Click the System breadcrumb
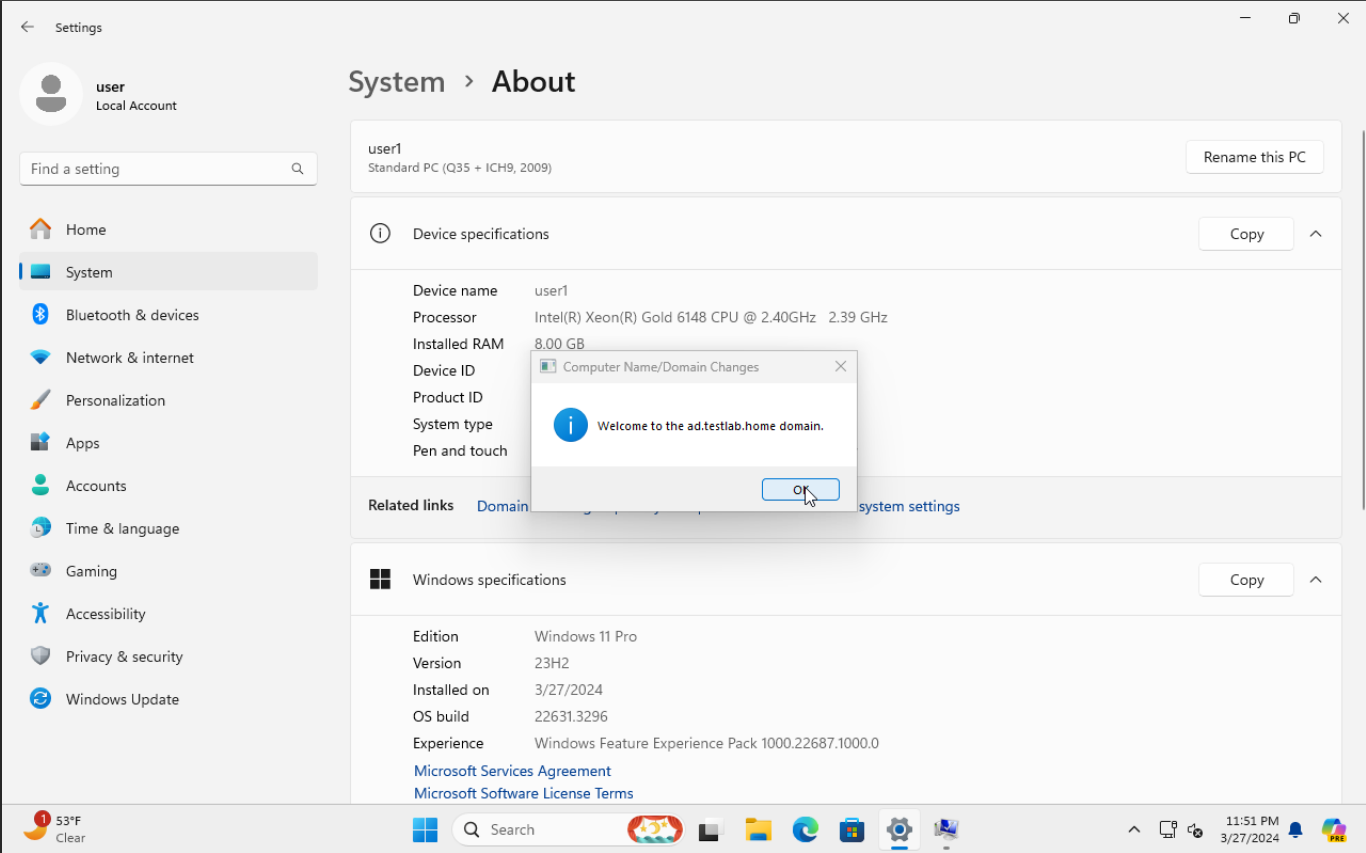 pos(396,82)
